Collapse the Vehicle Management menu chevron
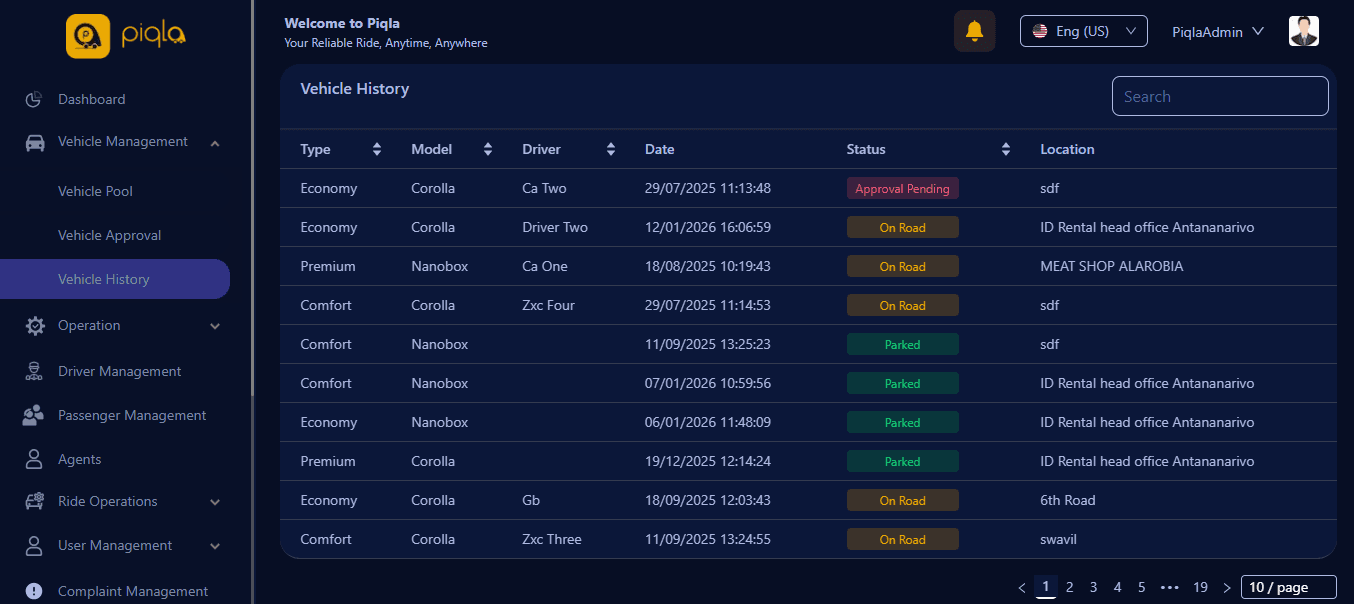The image size is (1354, 604). (215, 143)
